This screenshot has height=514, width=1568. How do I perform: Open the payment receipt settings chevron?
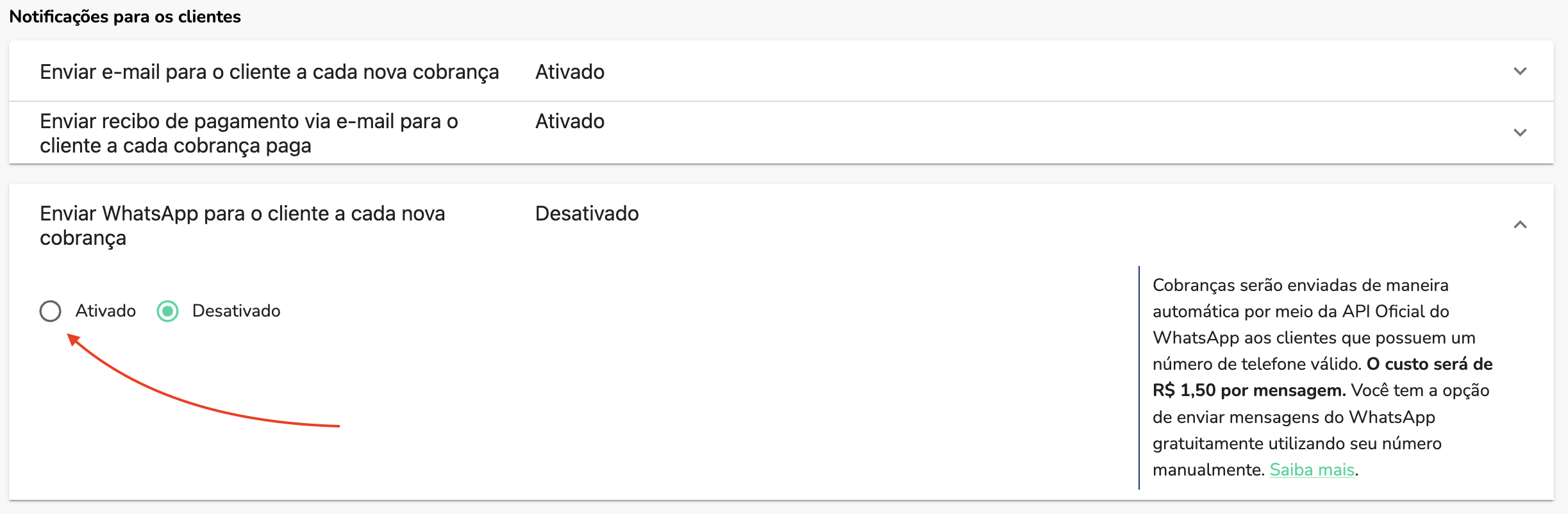tap(1519, 133)
